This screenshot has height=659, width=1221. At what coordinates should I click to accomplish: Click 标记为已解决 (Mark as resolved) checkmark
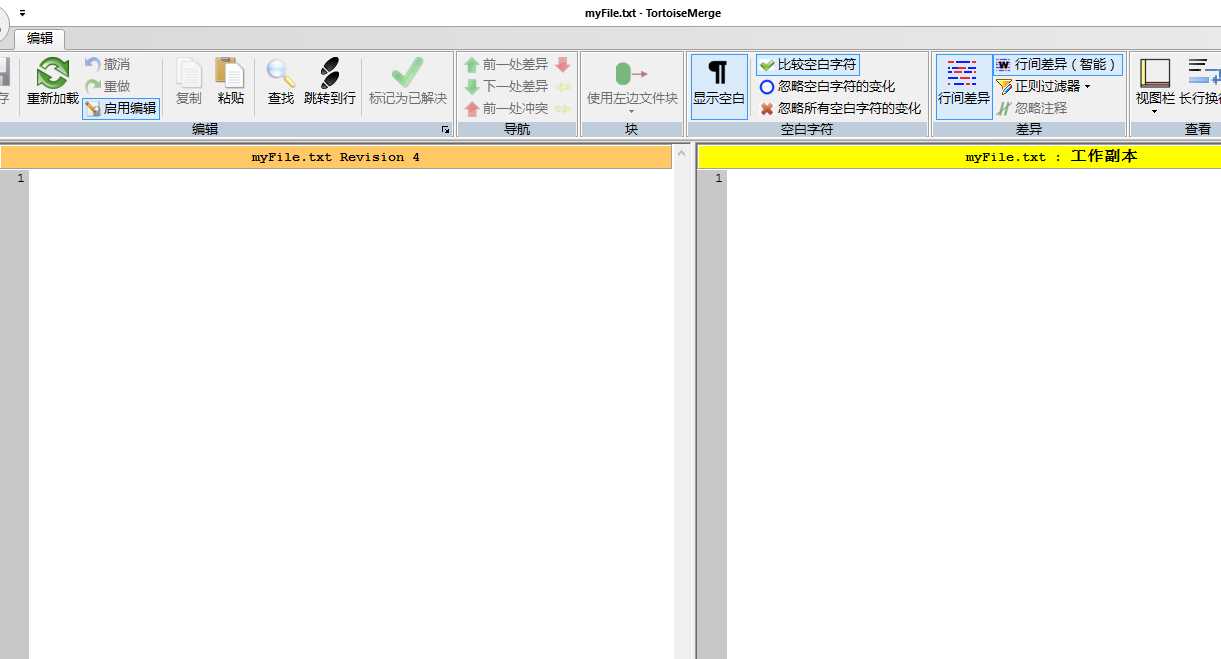point(407,73)
